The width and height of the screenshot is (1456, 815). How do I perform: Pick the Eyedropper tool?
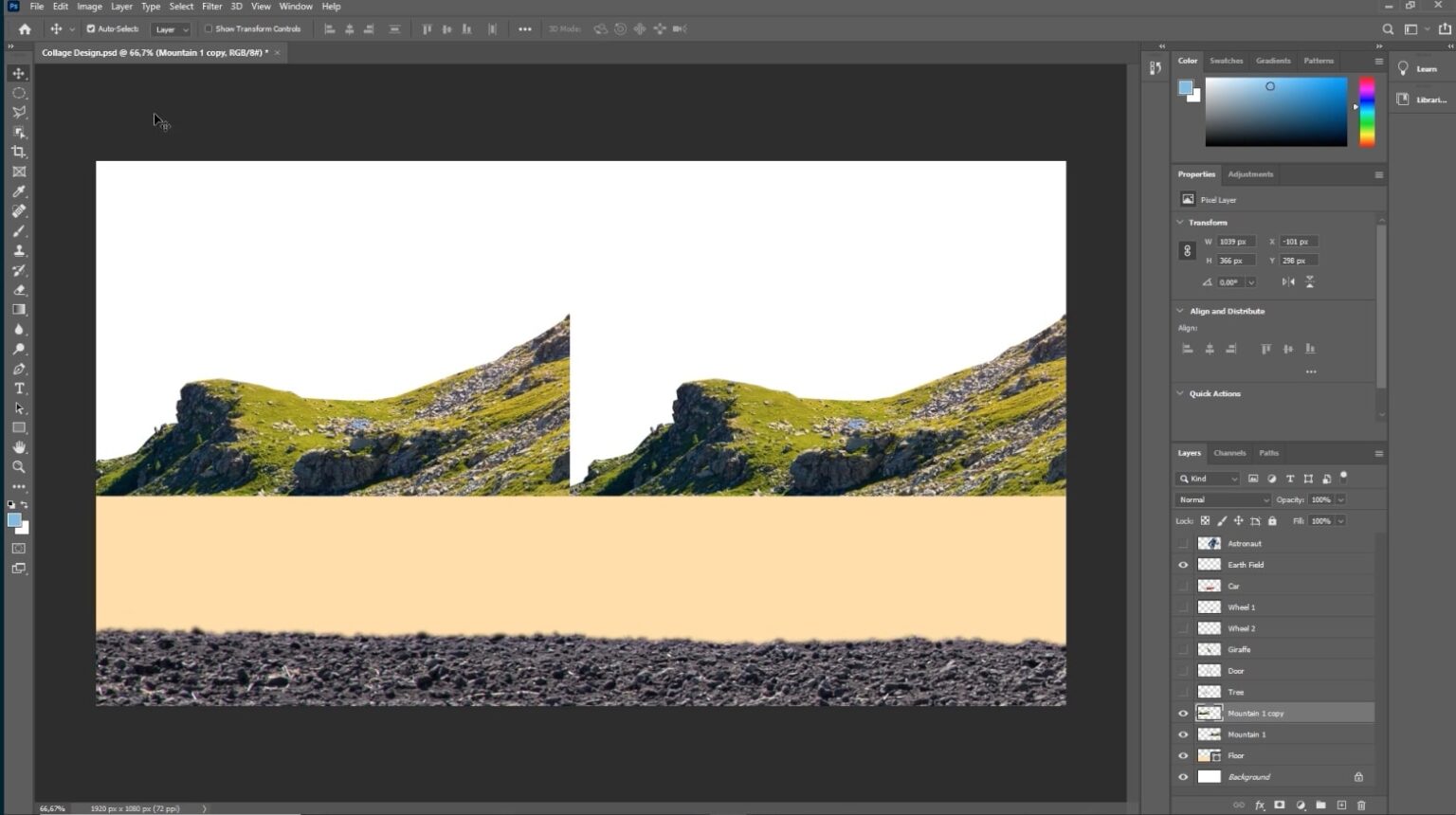(19, 190)
